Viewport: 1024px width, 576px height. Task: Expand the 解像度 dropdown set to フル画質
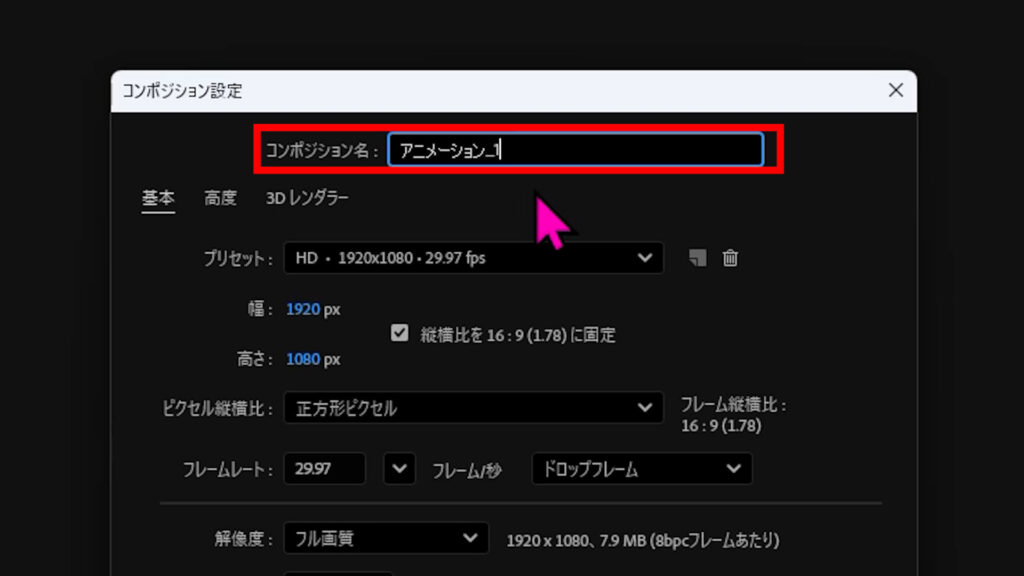point(386,539)
